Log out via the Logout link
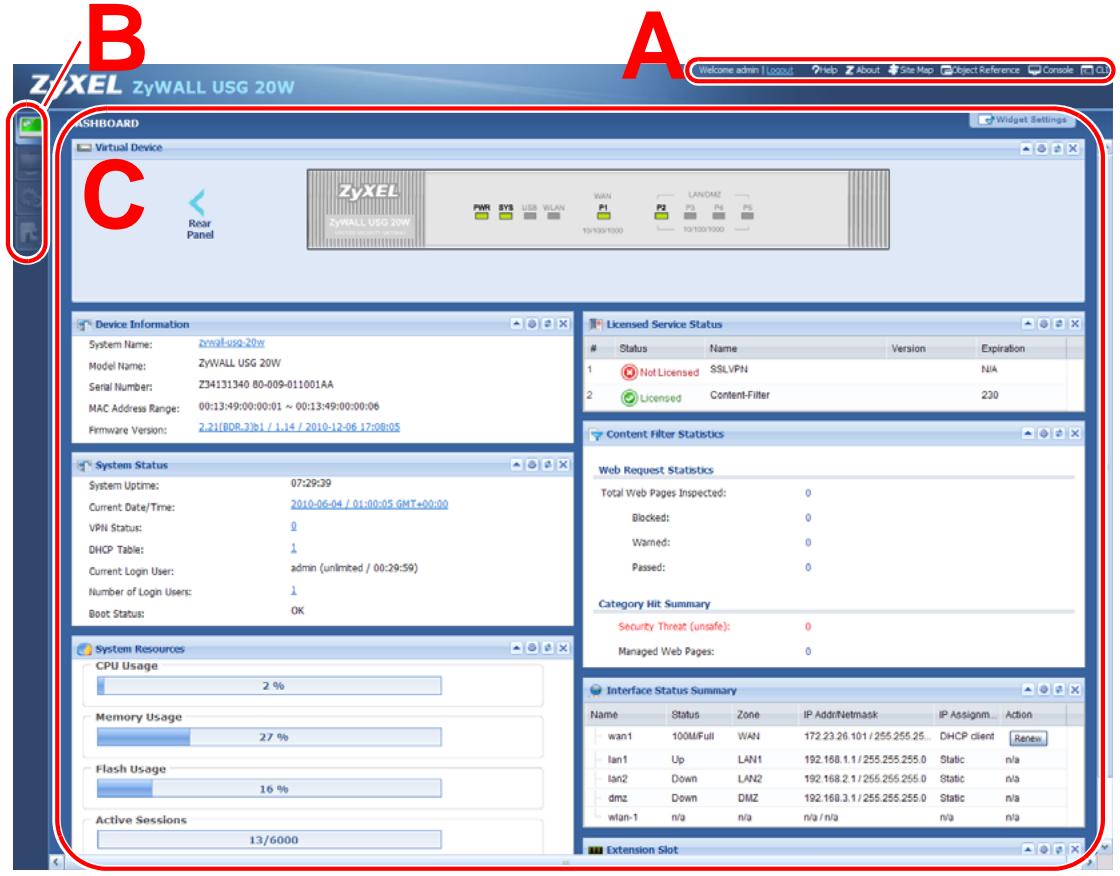 click(780, 70)
